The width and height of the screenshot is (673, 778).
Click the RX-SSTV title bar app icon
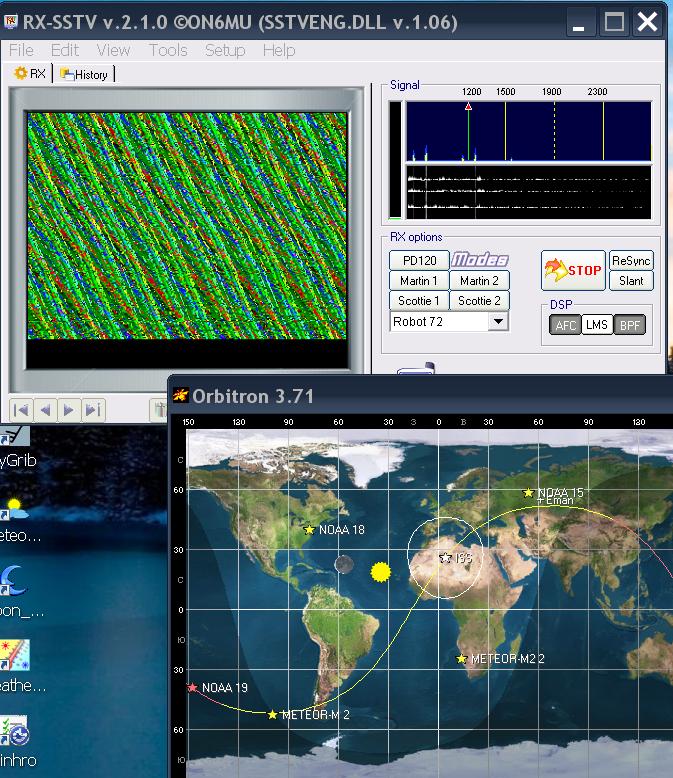tap(11, 22)
